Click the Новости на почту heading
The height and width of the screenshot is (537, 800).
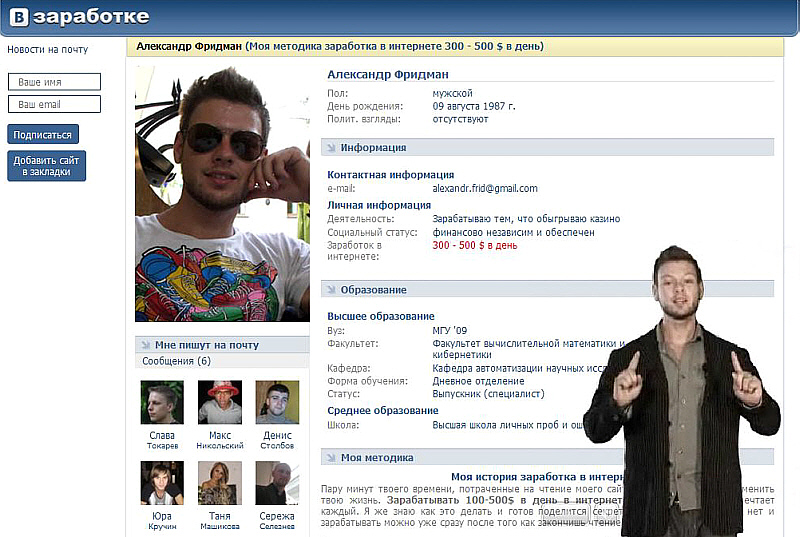click(x=47, y=49)
